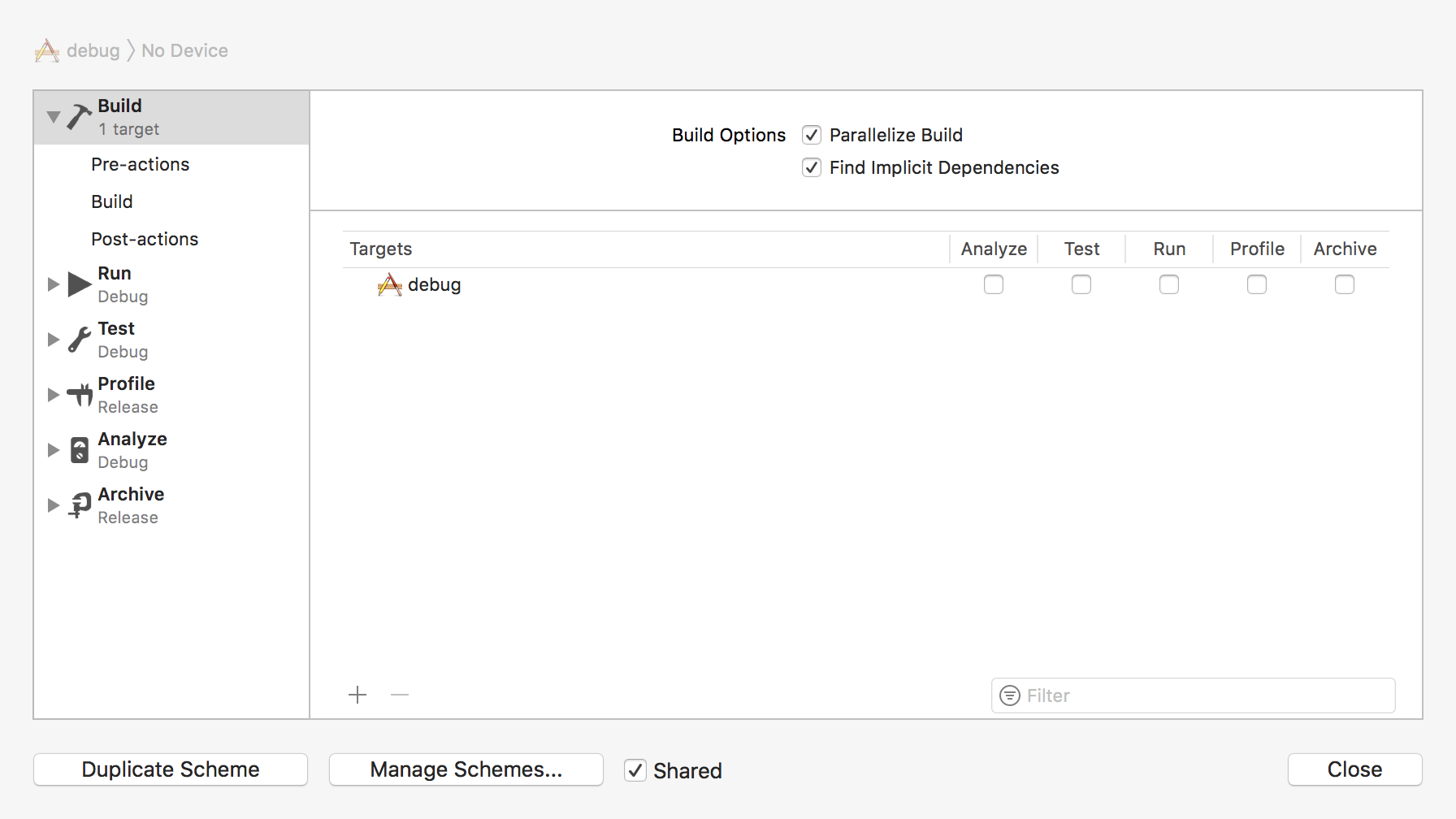
Task: Remove target using the minus icon
Action: point(400,695)
